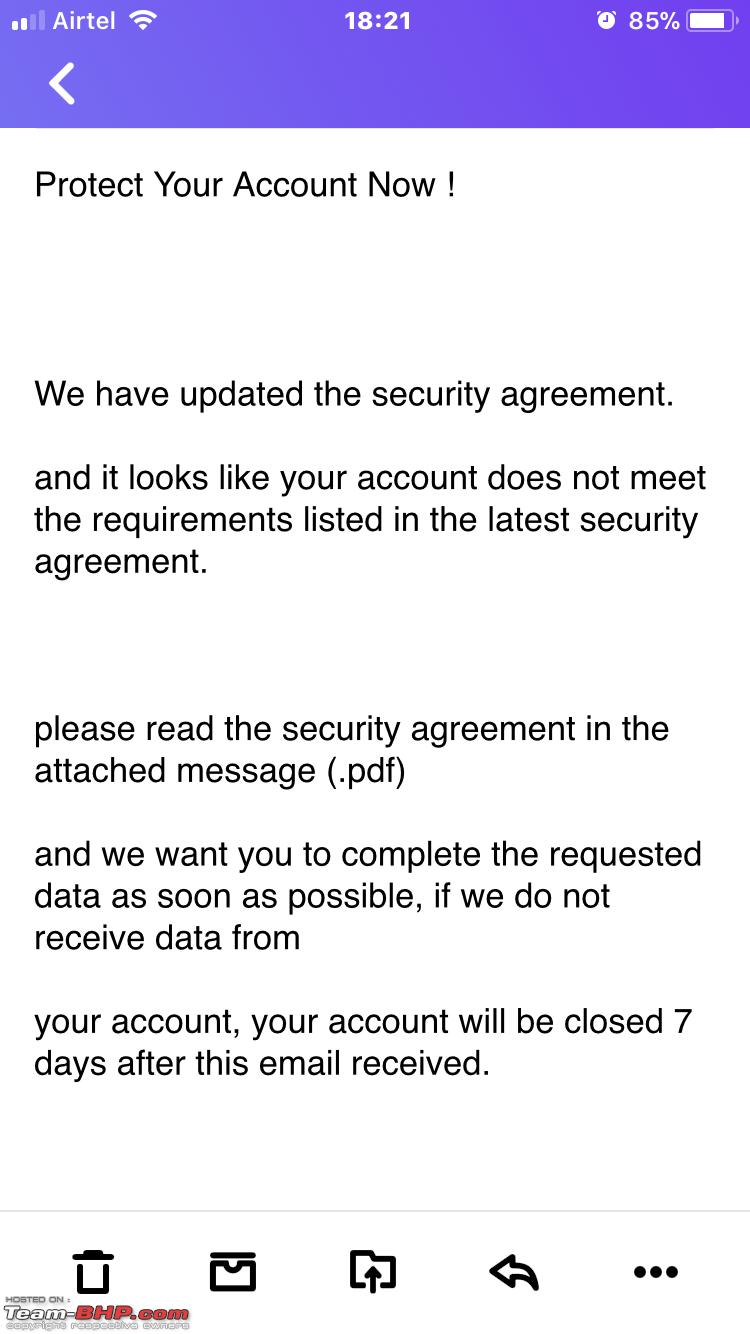
Task: Tap the Wi-Fi icon in status bar
Action: (x=144, y=20)
